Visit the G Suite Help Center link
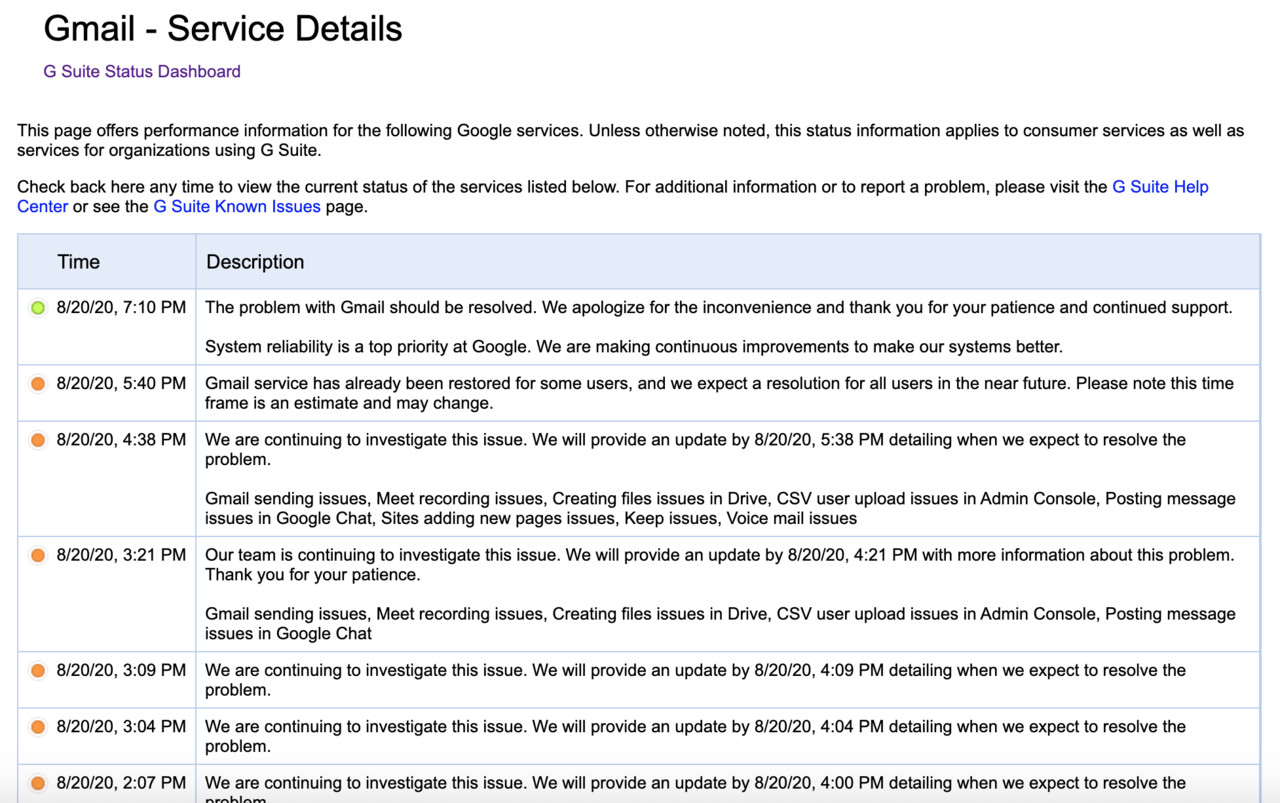This screenshot has height=803, width=1280. coord(1160,187)
